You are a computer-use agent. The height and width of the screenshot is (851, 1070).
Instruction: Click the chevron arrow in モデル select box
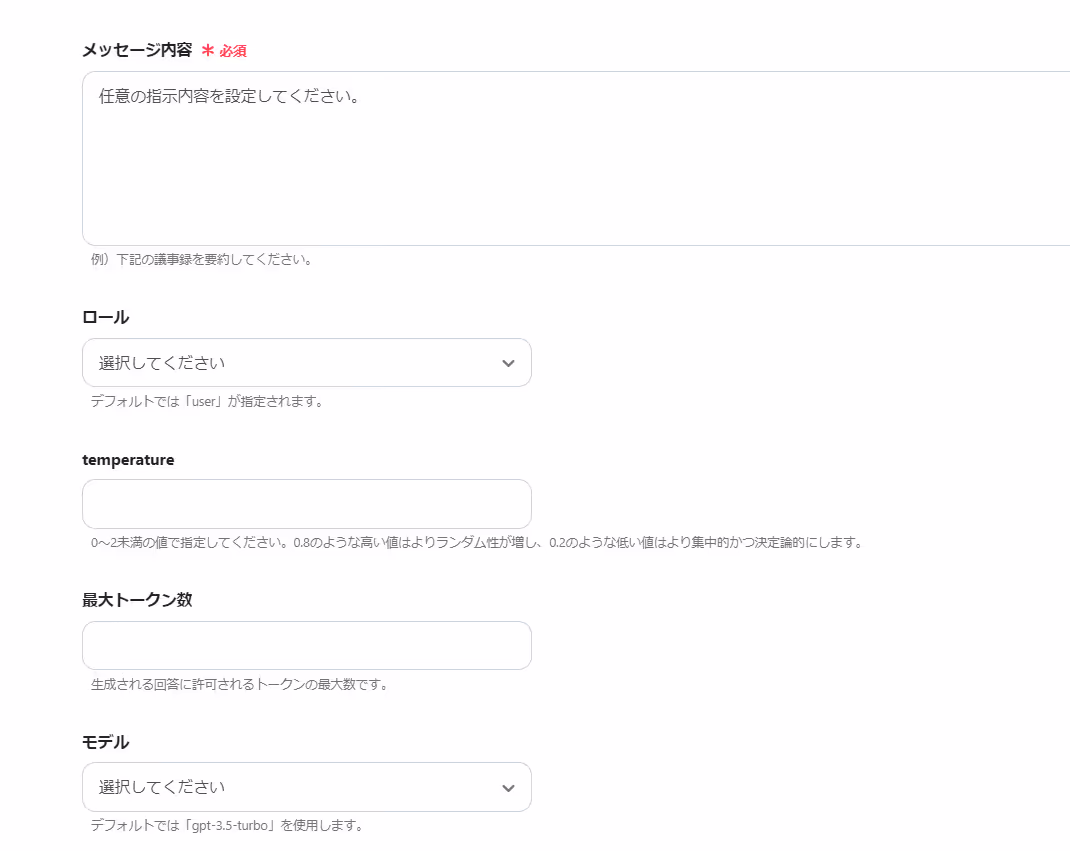tap(508, 788)
